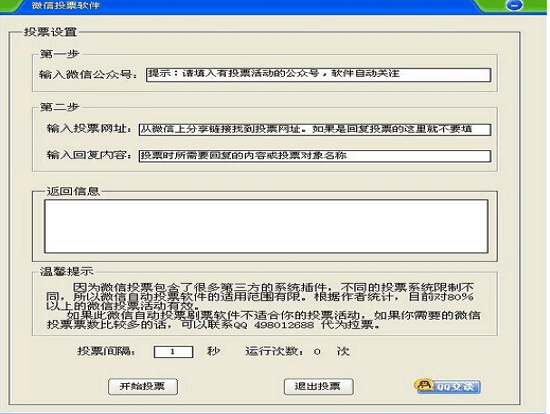Viewport: 550px width, 414px height.
Task: Click the 输入投票网址 label
Action: click(x=89, y=129)
